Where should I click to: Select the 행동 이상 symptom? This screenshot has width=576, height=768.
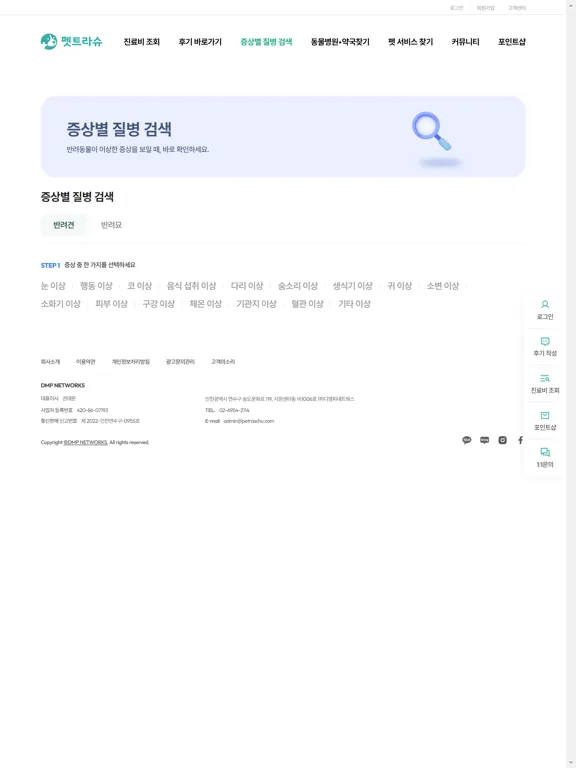(96, 286)
